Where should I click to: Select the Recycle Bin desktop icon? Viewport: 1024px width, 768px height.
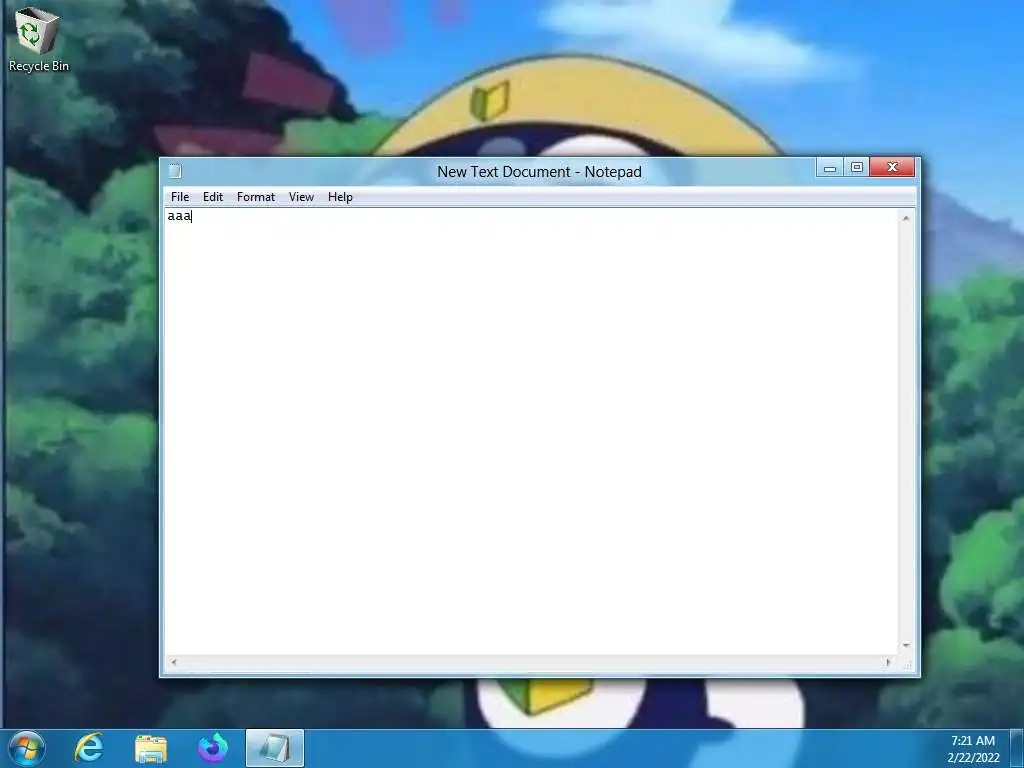point(39,38)
